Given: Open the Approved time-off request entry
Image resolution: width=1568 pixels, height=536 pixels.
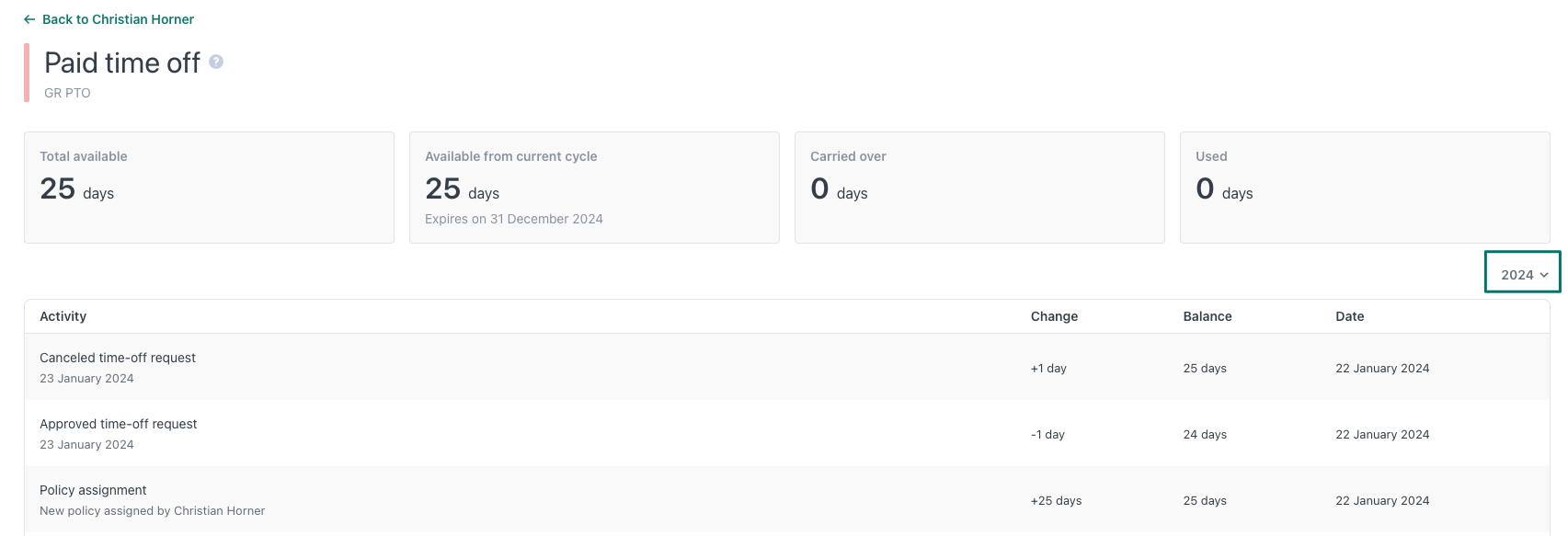Looking at the screenshot, I should coord(119,424).
